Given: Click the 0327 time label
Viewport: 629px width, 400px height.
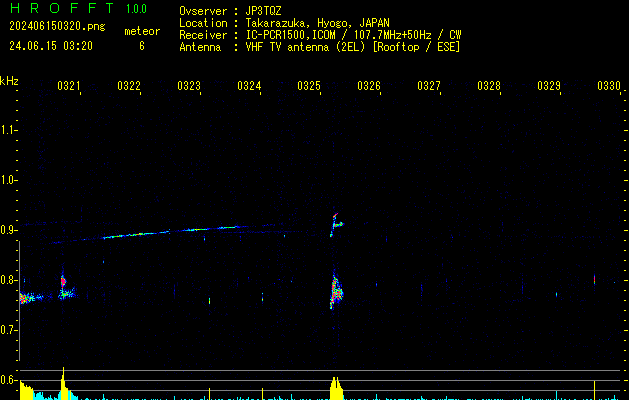Looking at the screenshot, I should (429, 87).
